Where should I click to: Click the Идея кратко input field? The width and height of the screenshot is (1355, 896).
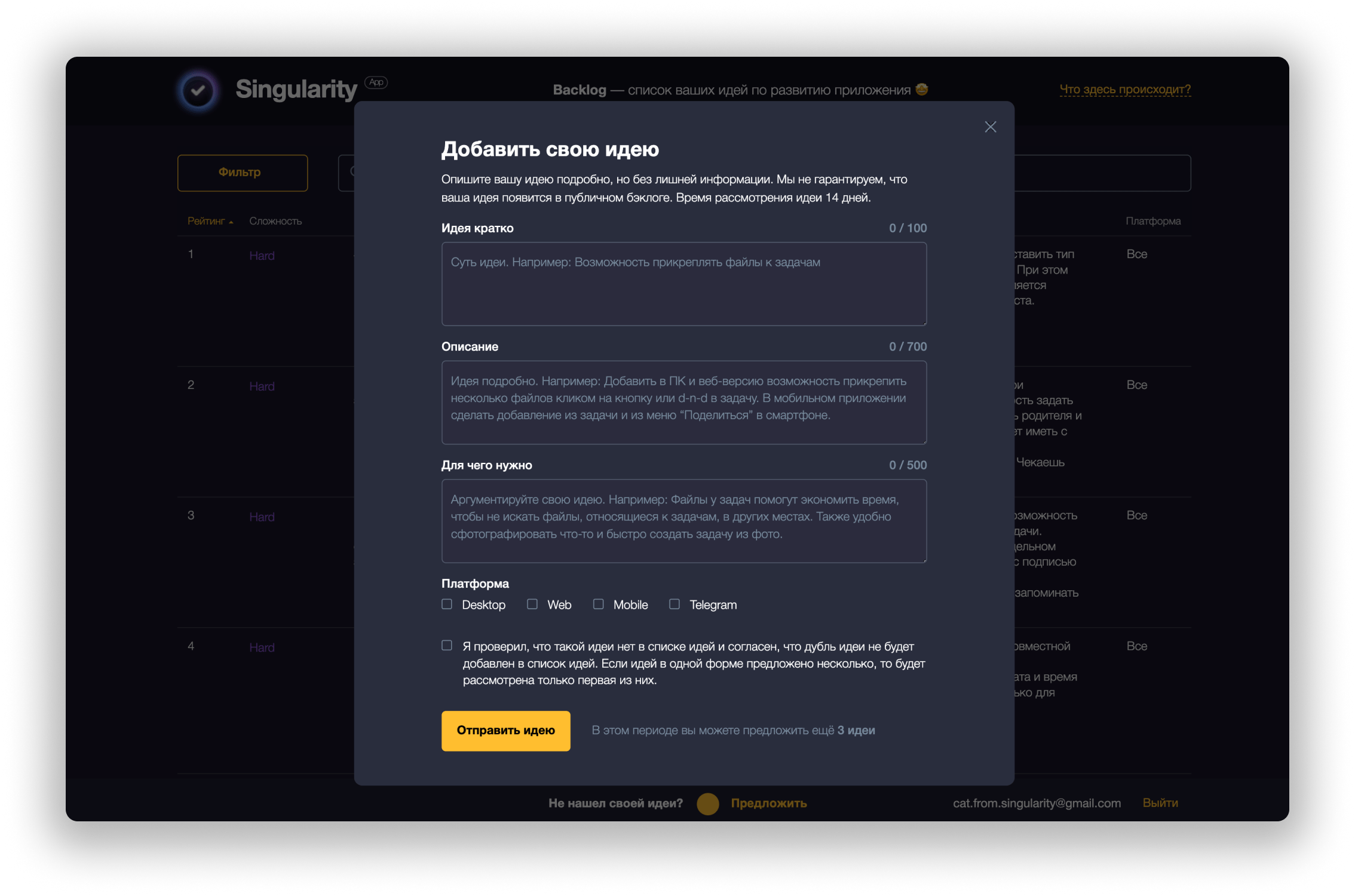(683, 283)
